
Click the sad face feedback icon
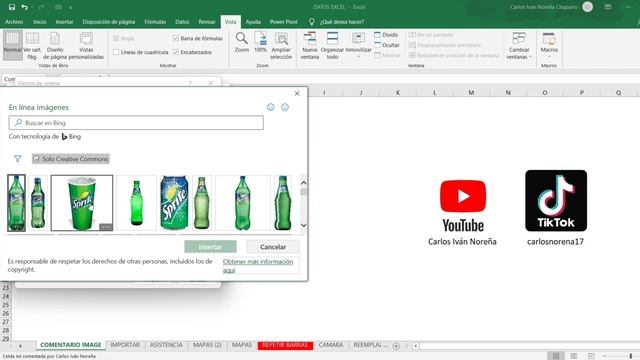pos(285,107)
